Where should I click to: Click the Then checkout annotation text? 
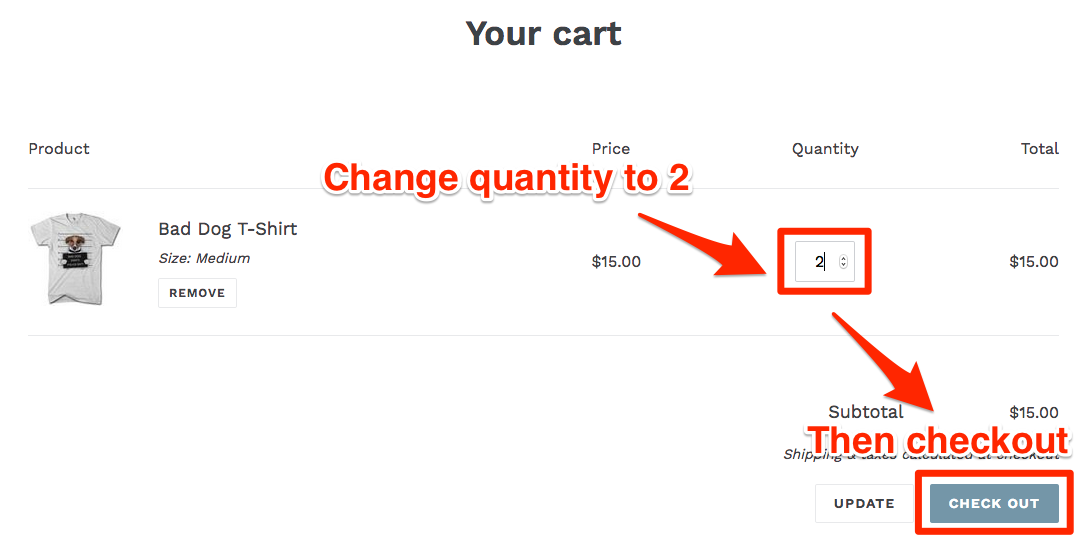click(938, 441)
